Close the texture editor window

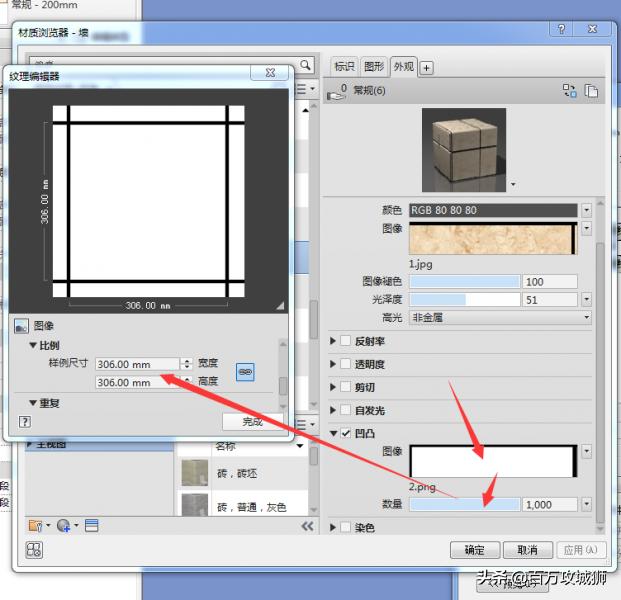[270, 72]
